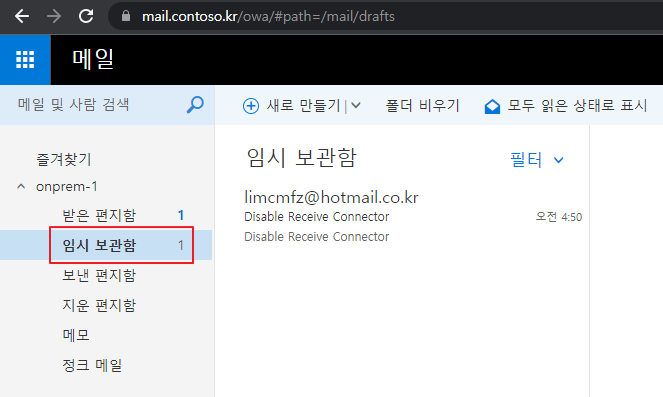Reload the page with the refresh icon
This screenshot has width=663, height=397.
(86, 16)
